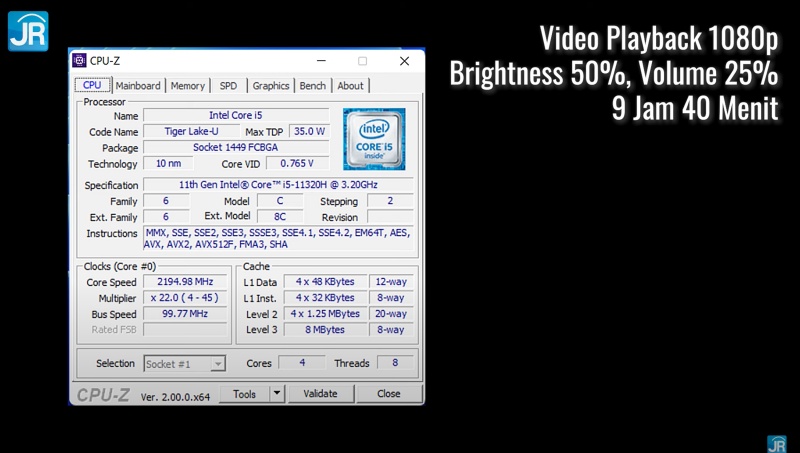Viewport: 800px width, 453px height.
Task: Open the Tools dropdown arrow
Action: (277, 394)
